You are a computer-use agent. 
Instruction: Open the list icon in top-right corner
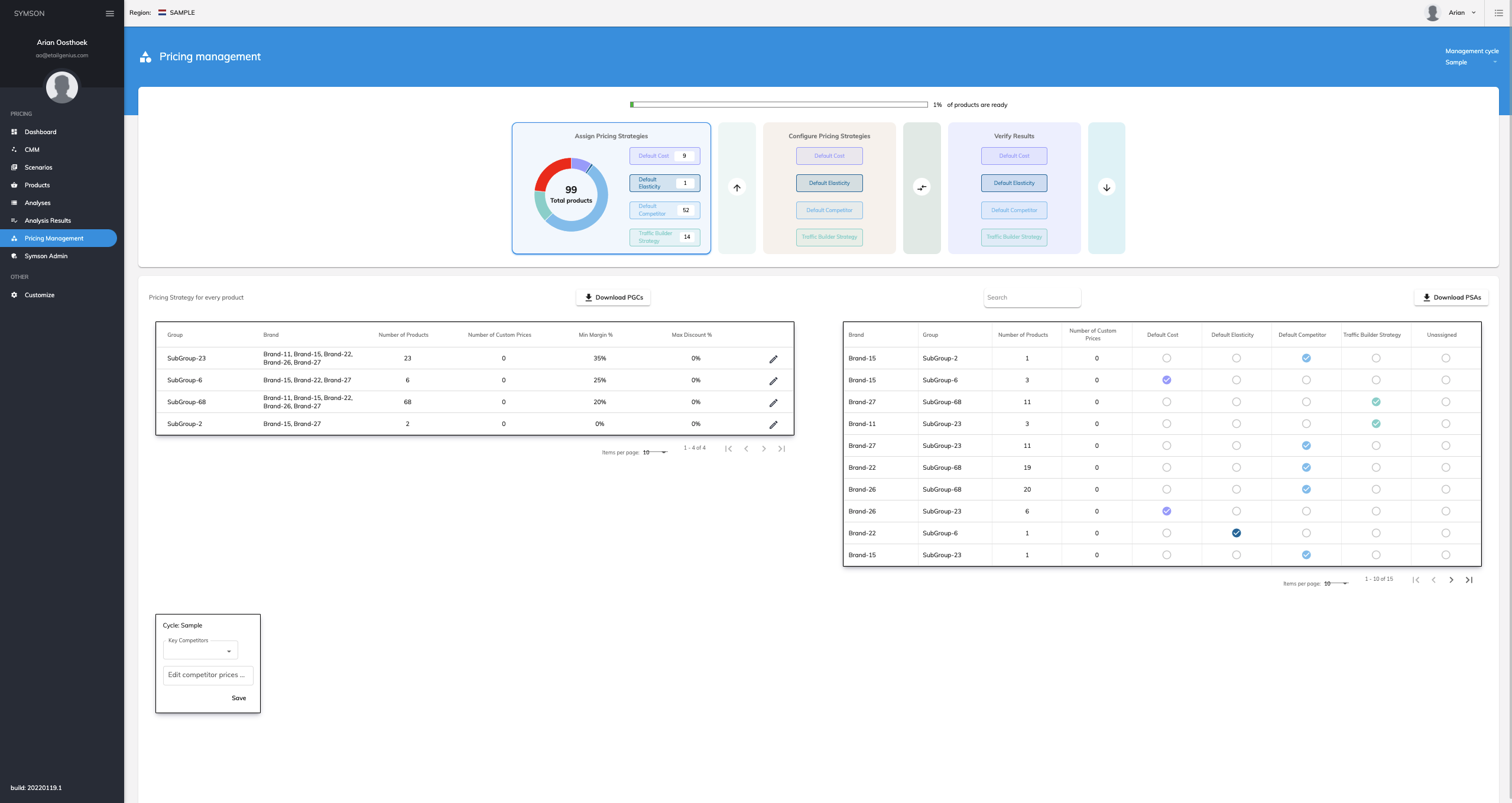point(1498,13)
